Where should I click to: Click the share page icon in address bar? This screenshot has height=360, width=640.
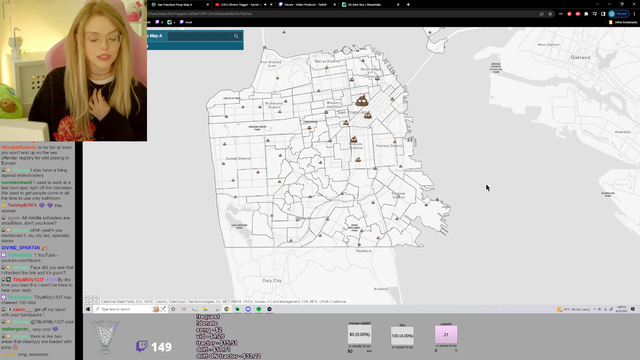(542, 13)
